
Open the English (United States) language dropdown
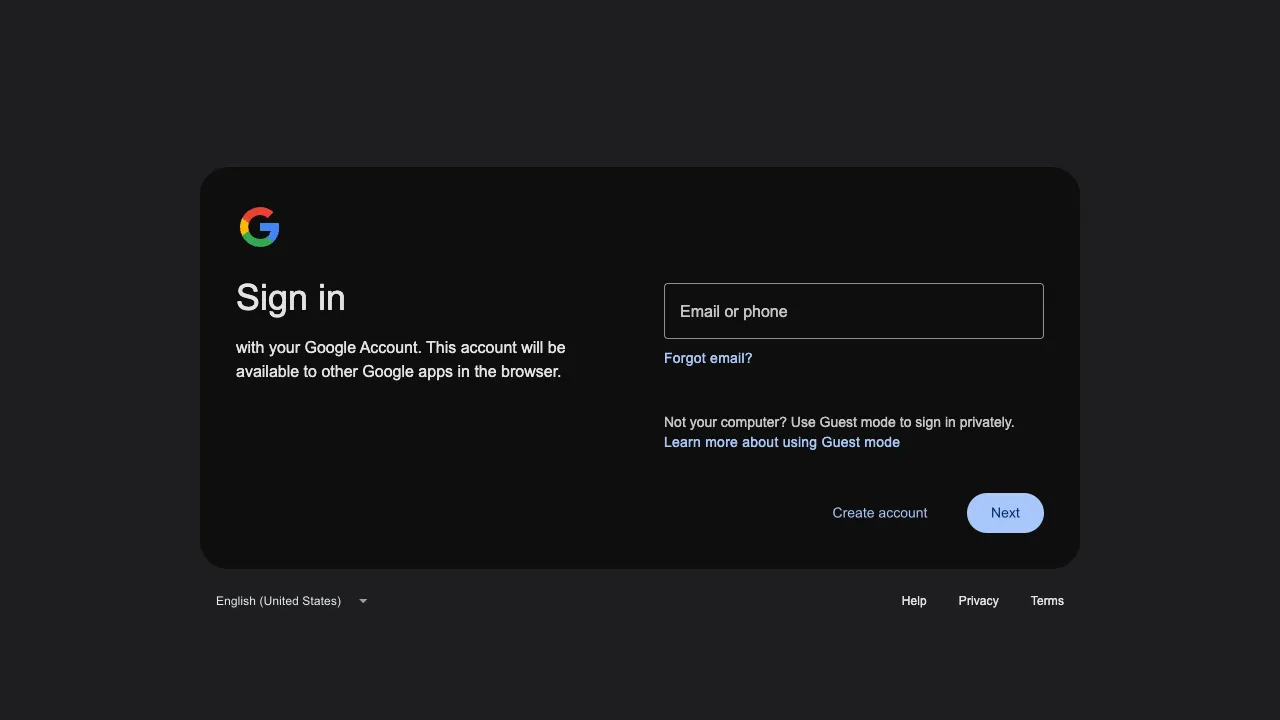point(291,601)
